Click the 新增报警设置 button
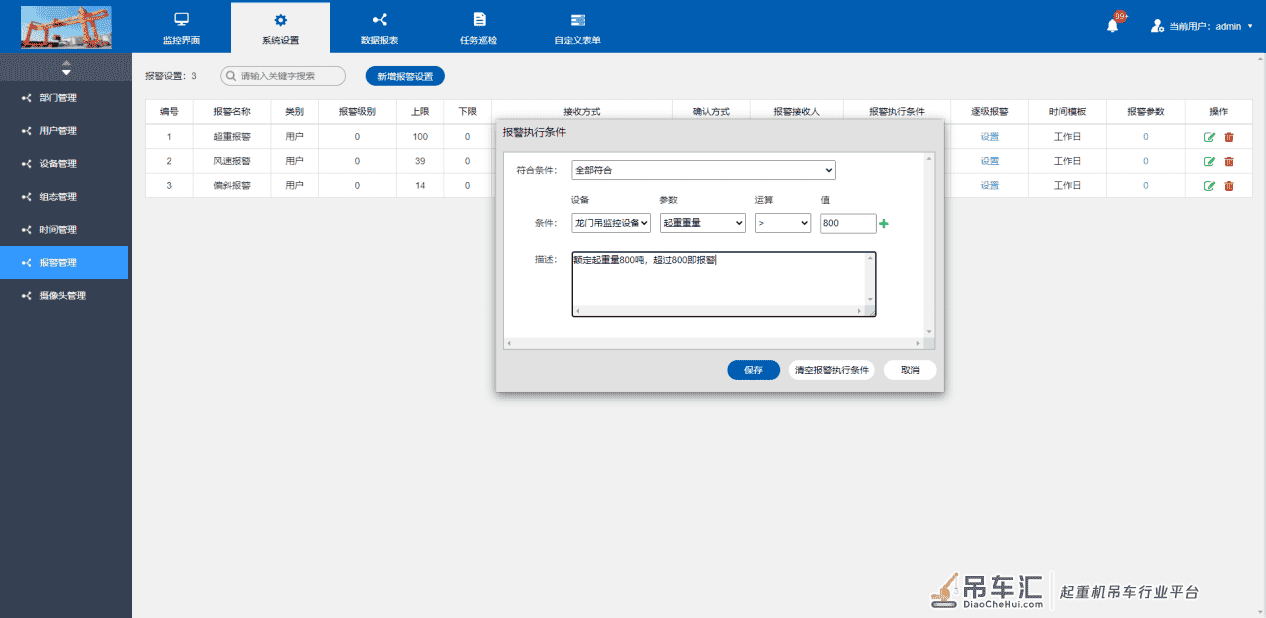Viewport: 1266px width, 618px height. pyautogui.click(x=405, y=76)
